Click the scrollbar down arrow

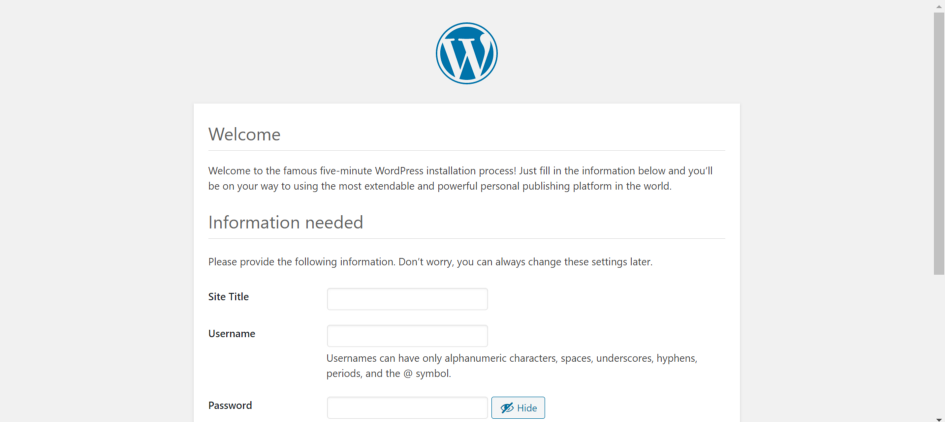click(x=939, y=418)
